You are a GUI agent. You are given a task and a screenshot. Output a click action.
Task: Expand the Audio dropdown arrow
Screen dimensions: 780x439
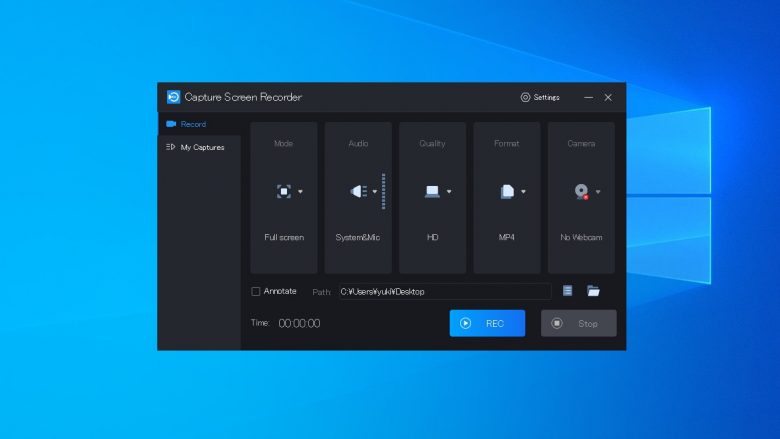coord(375,192)
